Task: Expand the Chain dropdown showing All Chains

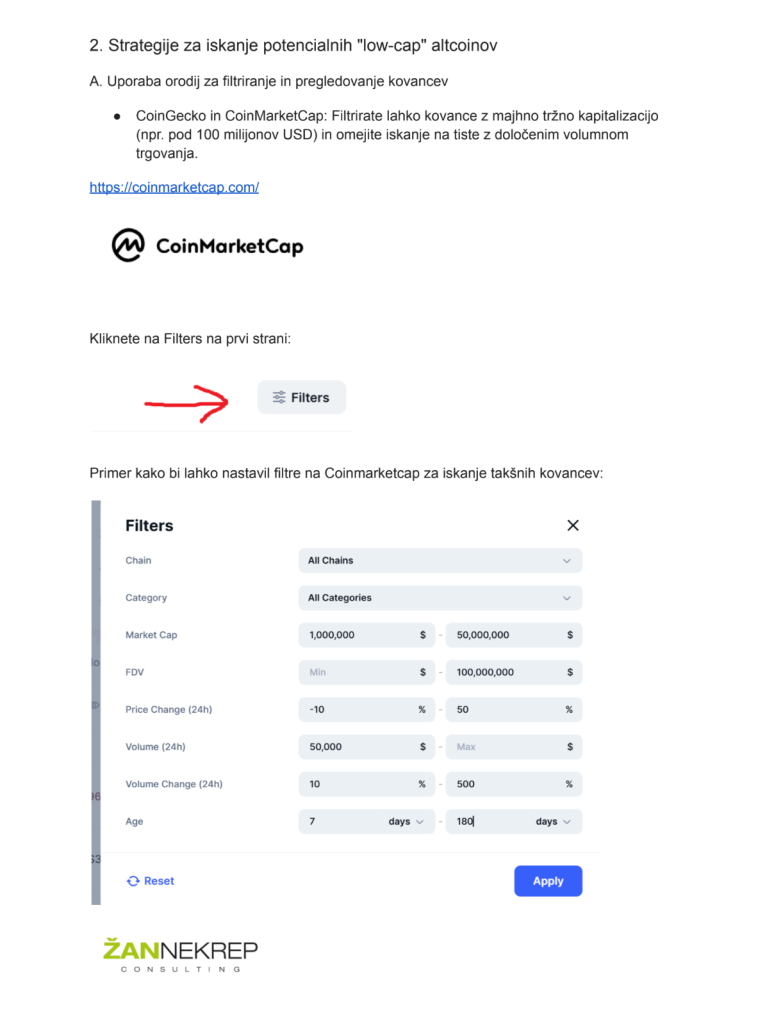Action: (x=440, y=560)
